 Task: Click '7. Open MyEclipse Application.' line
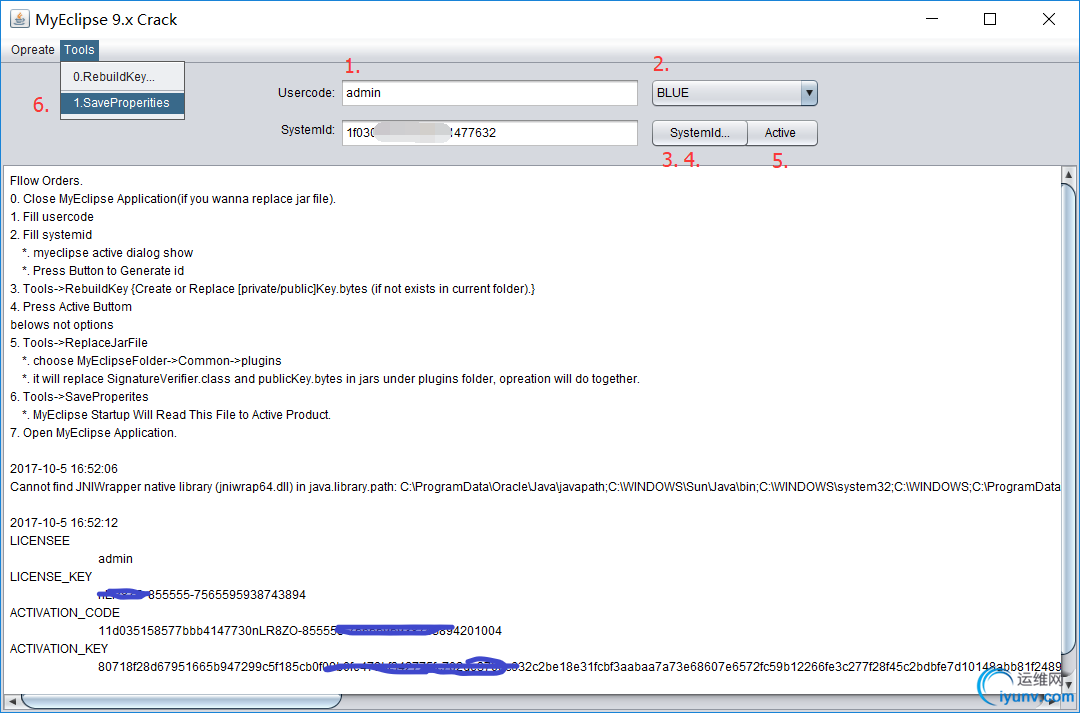pos(93,433)
